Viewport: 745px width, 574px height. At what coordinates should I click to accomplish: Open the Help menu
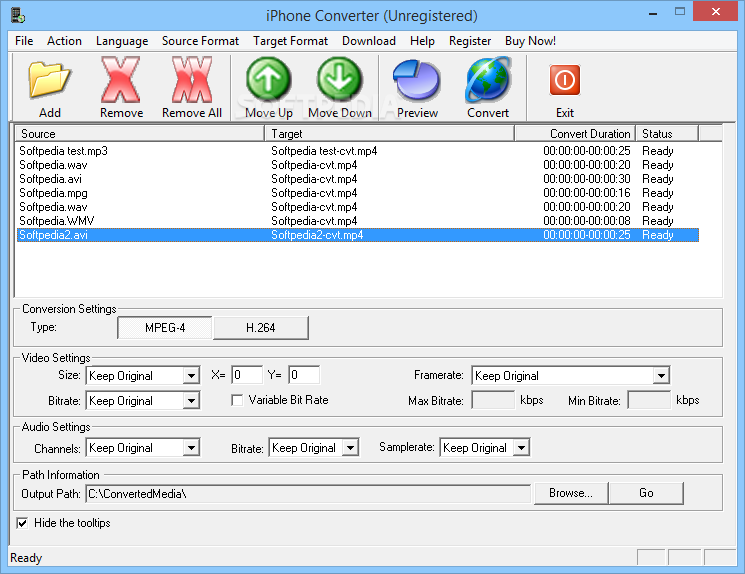coord(422,41)
